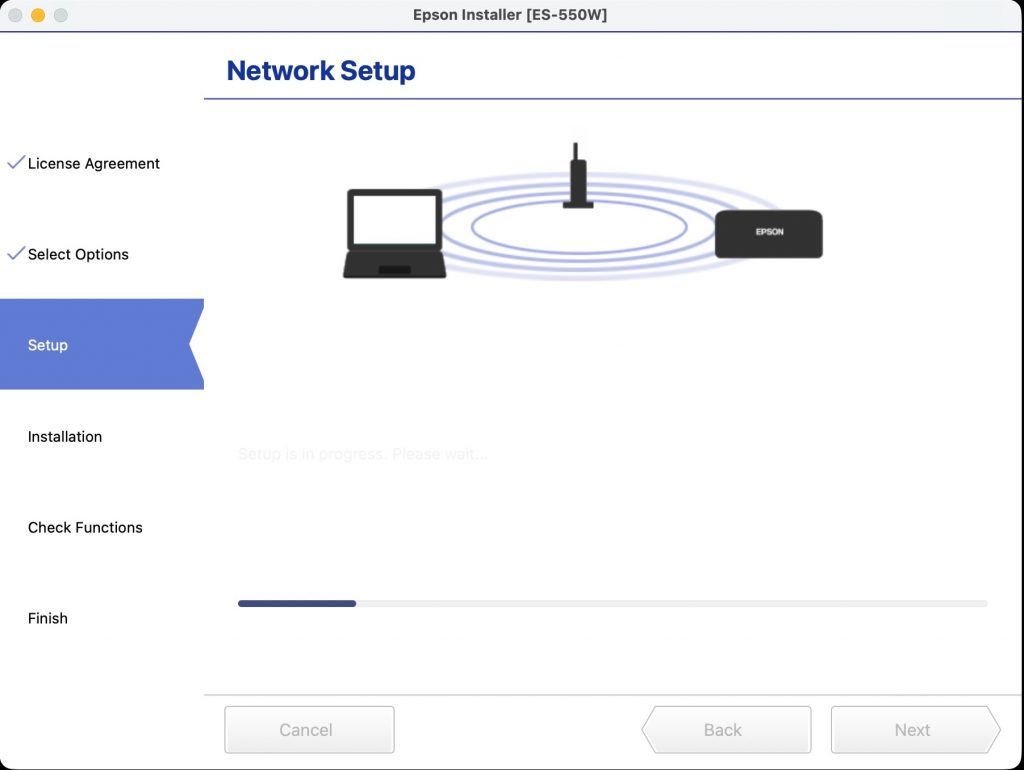1024x770 pixels.
Task: Click the laptop illustration icon
Action: 394,234
